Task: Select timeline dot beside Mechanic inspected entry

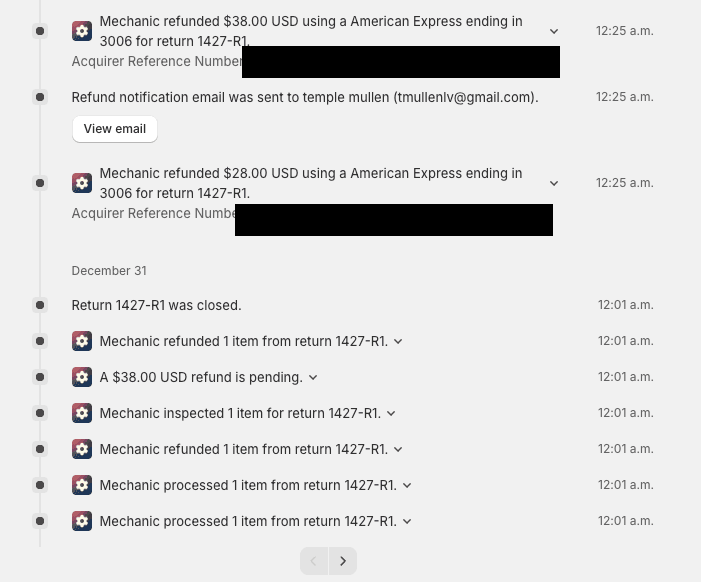Action: click(40, 413)
